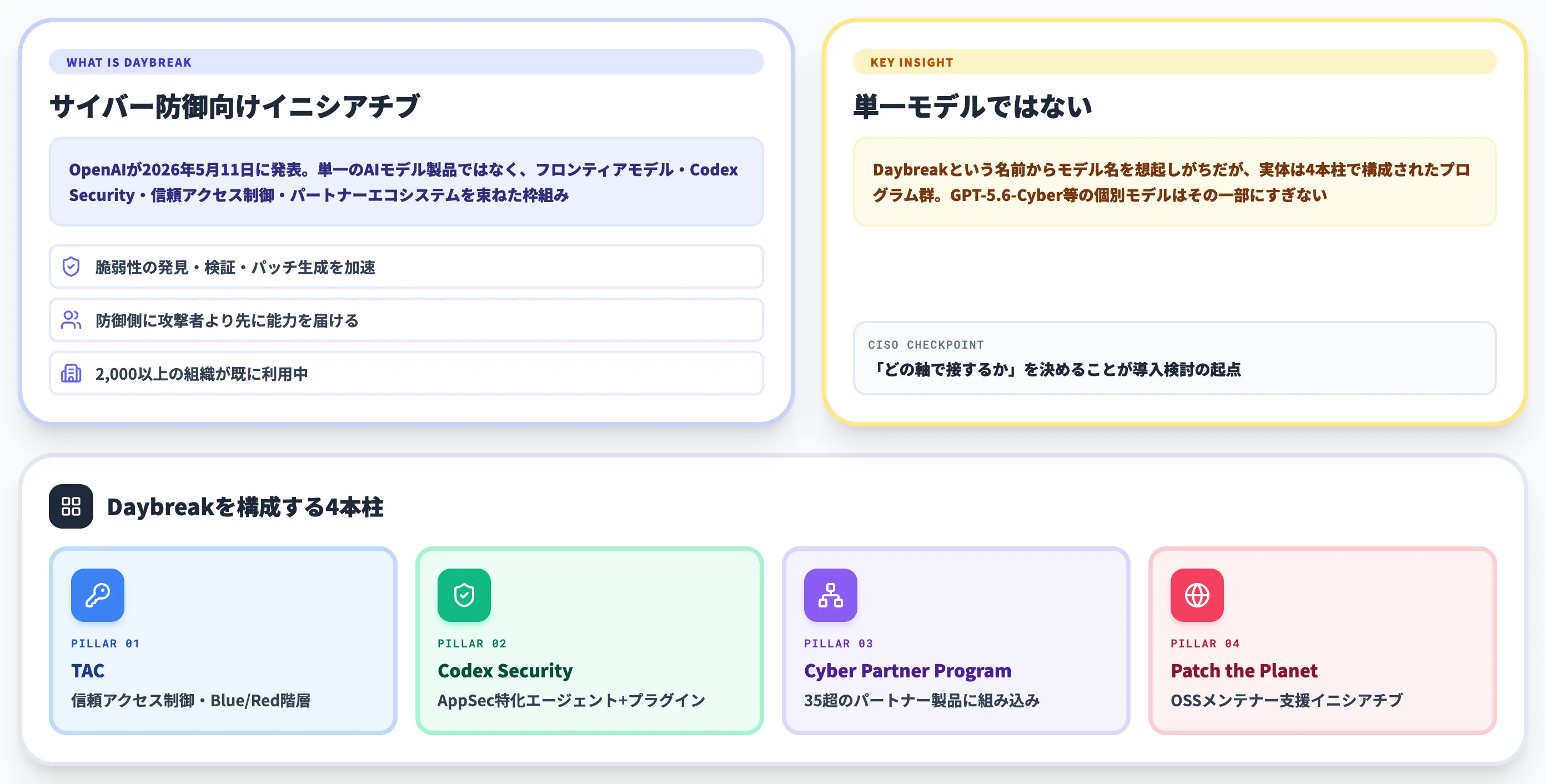
Task: Click the Patch the Planet card title
Action: 1244,670
